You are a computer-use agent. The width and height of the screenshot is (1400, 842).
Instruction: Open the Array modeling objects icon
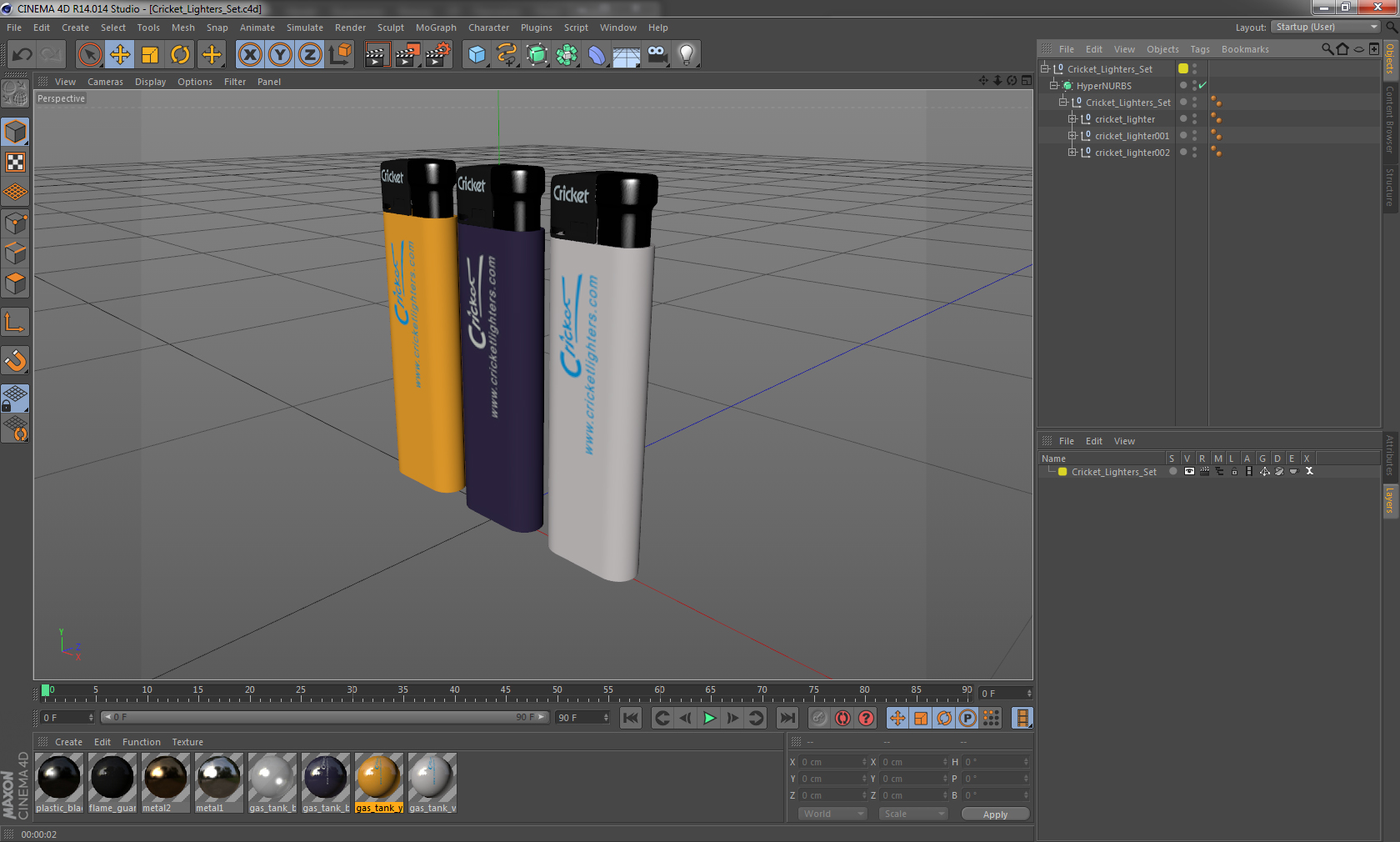click(x=567, y=55)
